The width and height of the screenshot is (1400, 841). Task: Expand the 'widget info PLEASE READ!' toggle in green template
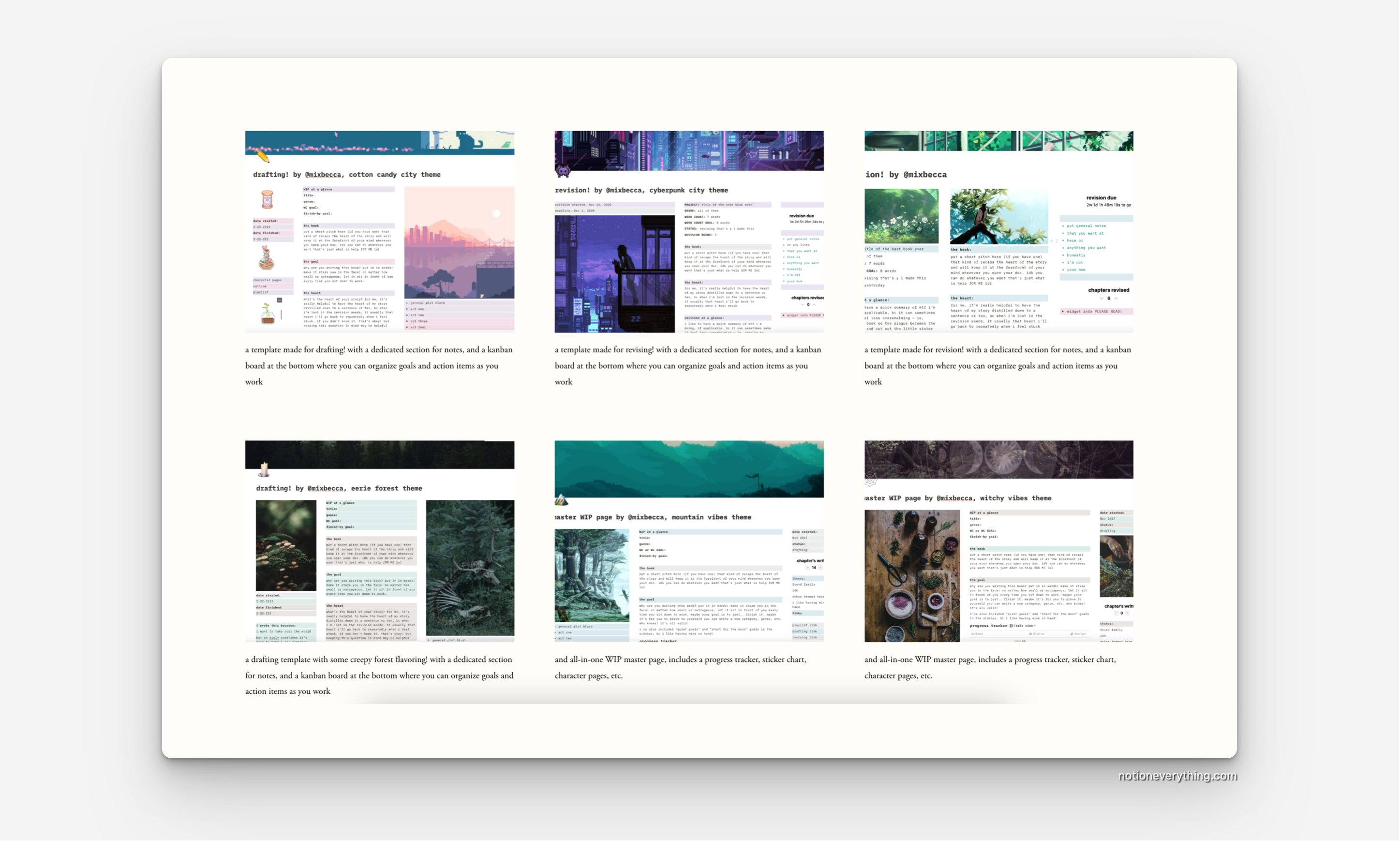click(1062, 311)
